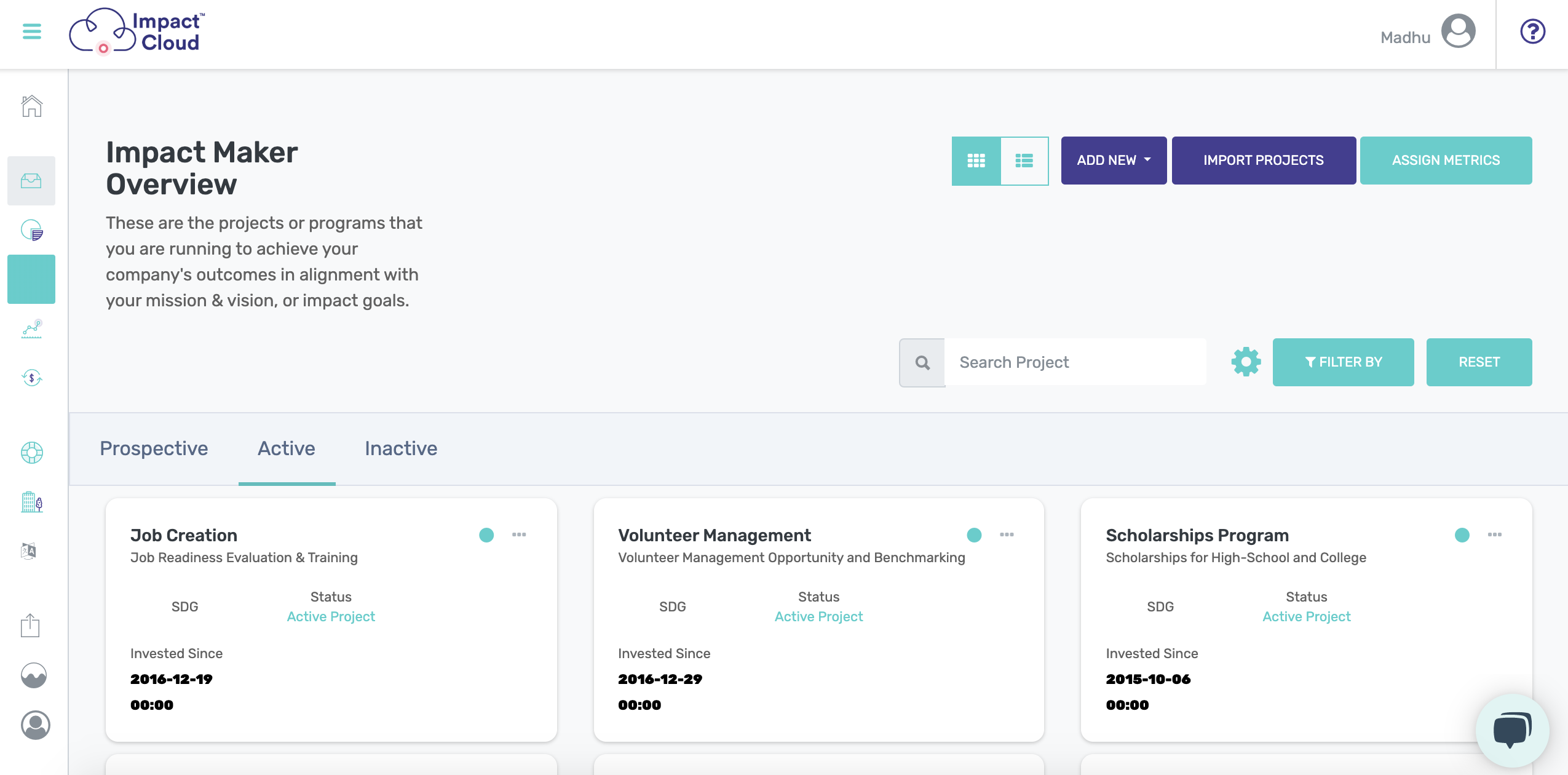
Task: Click the search magnifier icon
Action: click(x=922, y=362)
